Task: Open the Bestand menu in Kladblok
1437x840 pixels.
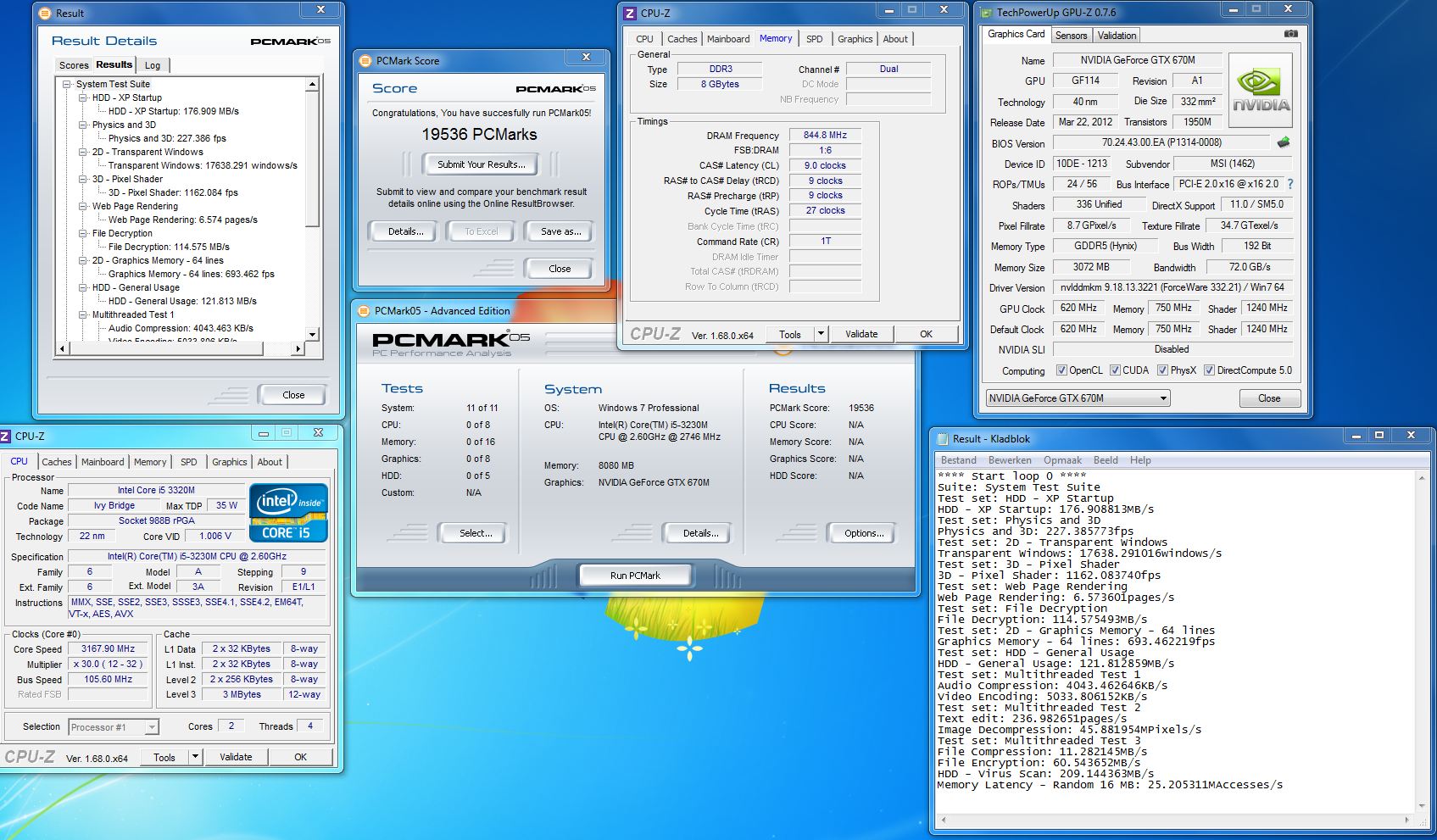Action: pyautogui.click(x=959, y=460)
